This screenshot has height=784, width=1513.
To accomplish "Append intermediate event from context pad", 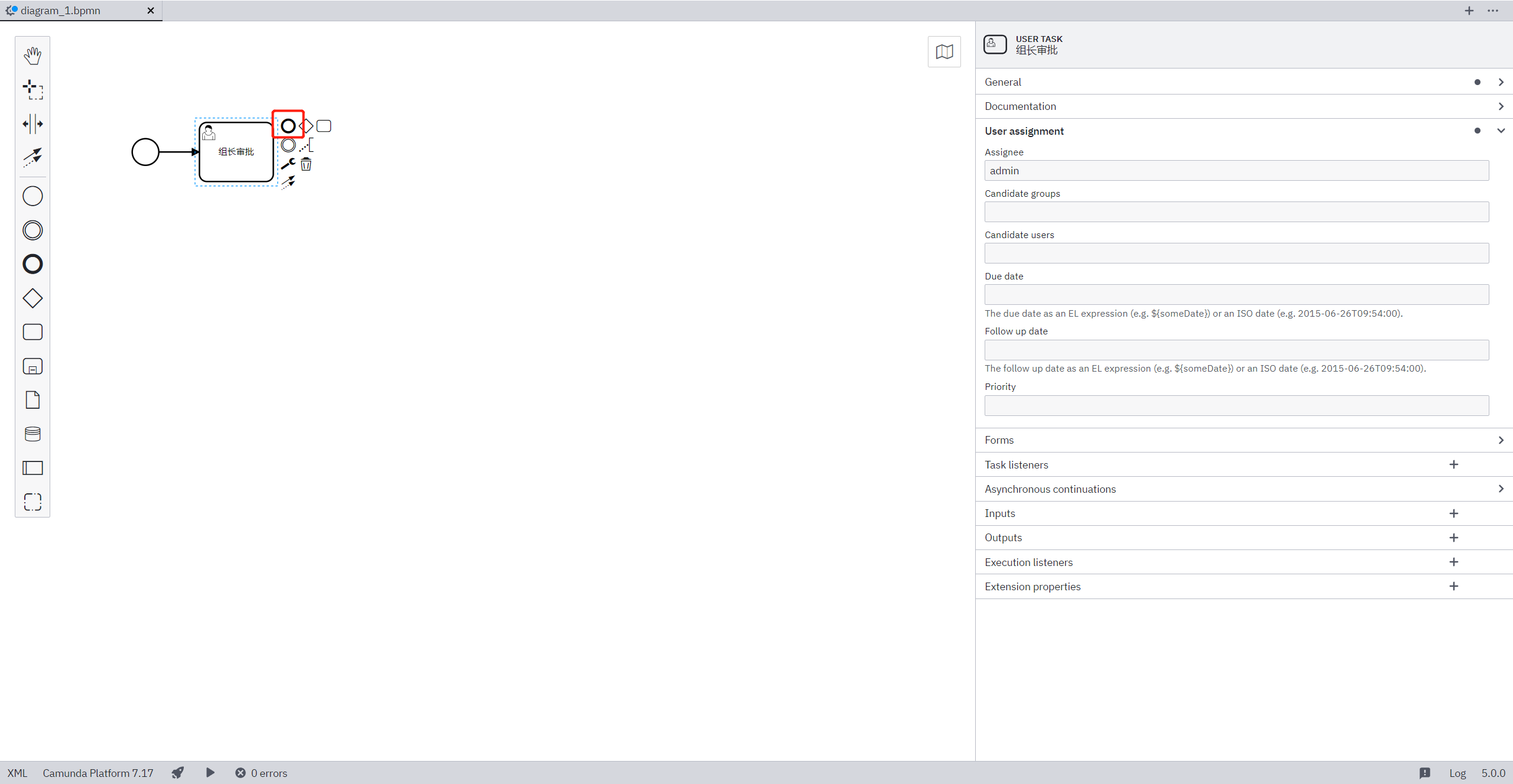I will 288,145.
